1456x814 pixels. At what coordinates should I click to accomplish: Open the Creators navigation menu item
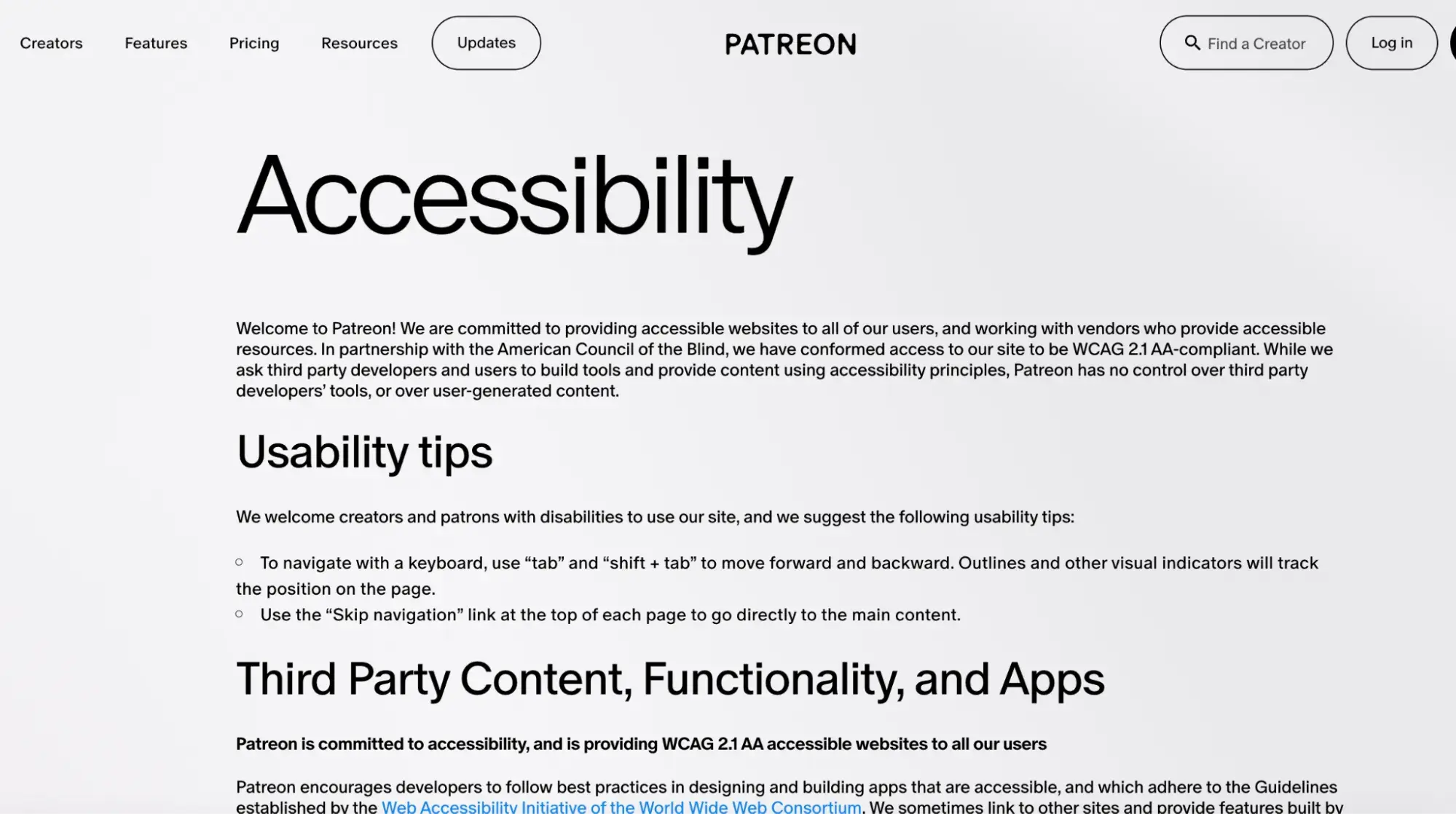click(x=50, y=42)
